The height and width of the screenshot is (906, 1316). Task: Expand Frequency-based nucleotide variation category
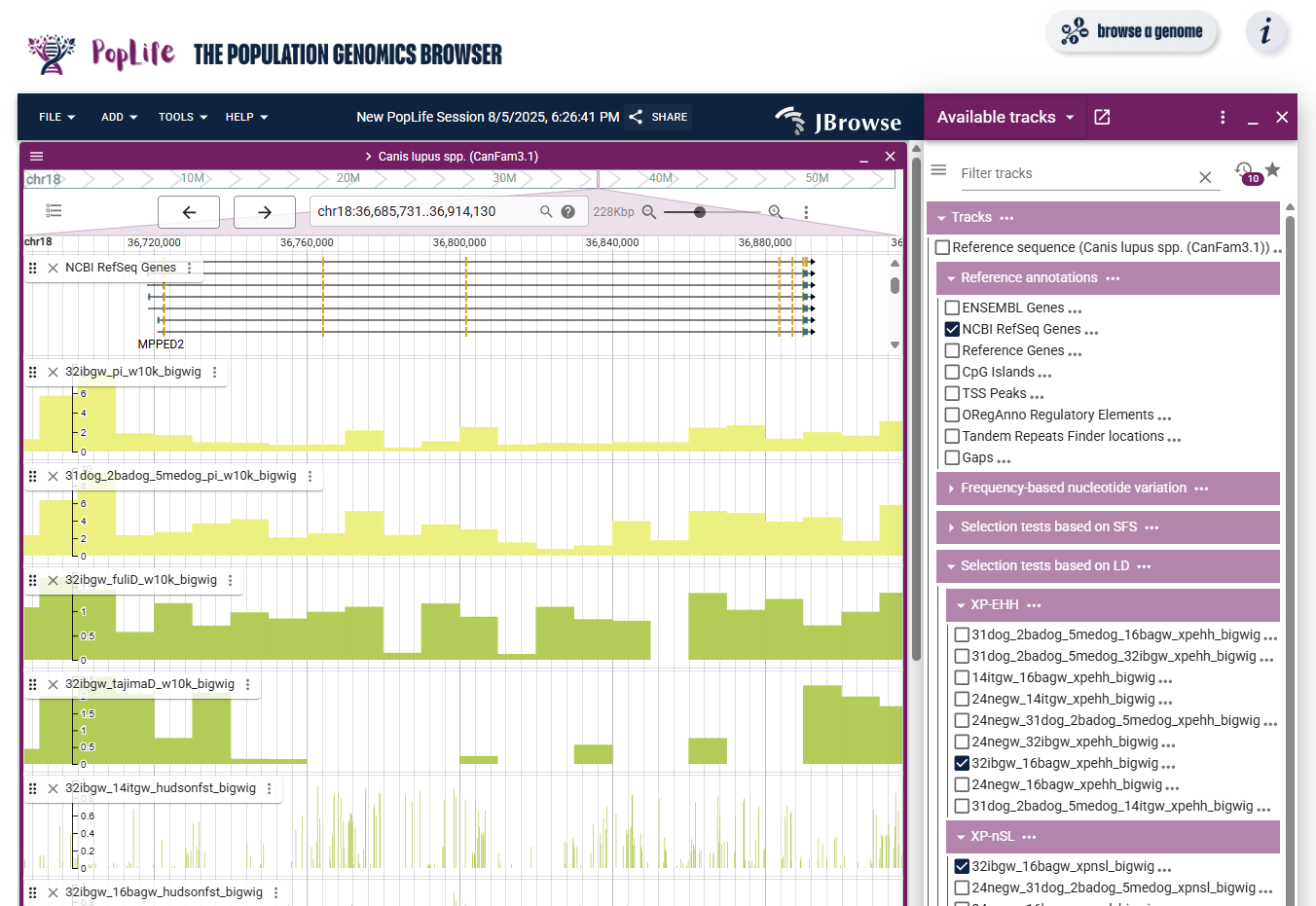pyautogui.click(x=1073, y=488)
